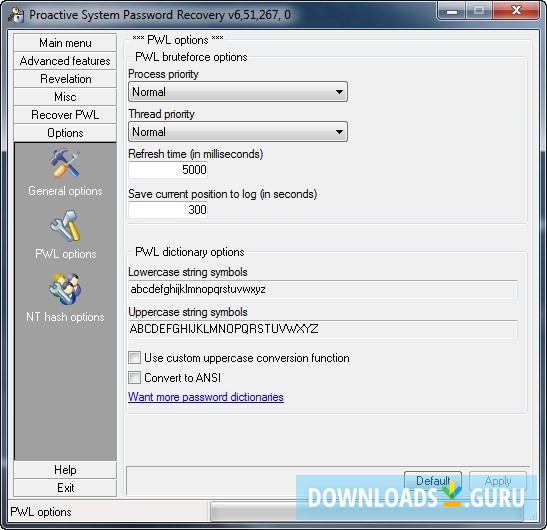Open General options via hammer icon
The width and height of the screenshot is (547, 530).
pyautogui.click(x=65, y=163)
